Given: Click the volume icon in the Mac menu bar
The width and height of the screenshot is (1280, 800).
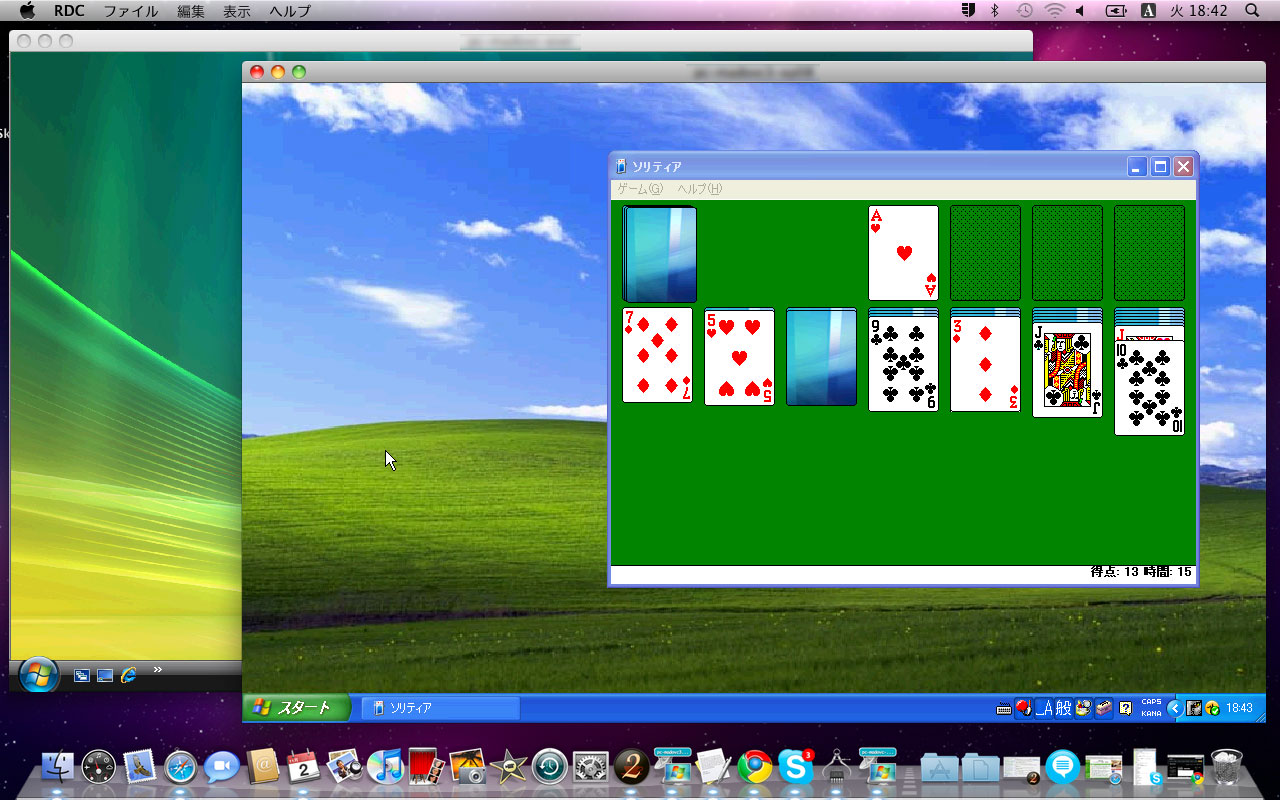Looking at the screenshot, I should (1081, 11).
